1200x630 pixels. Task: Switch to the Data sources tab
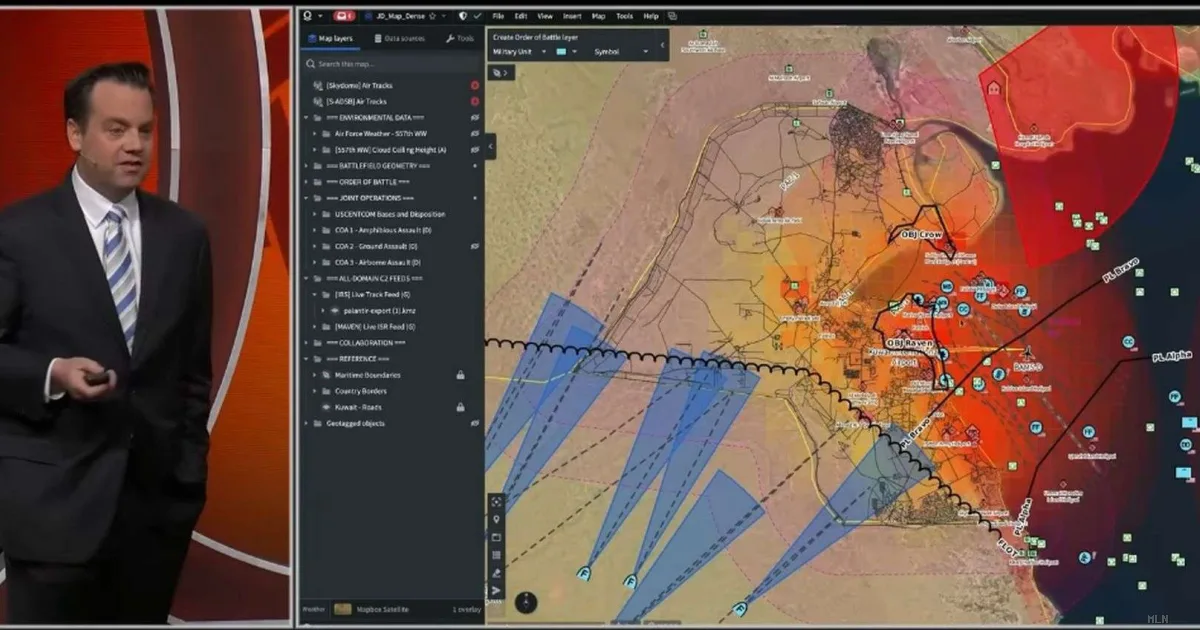coord(399,39)
